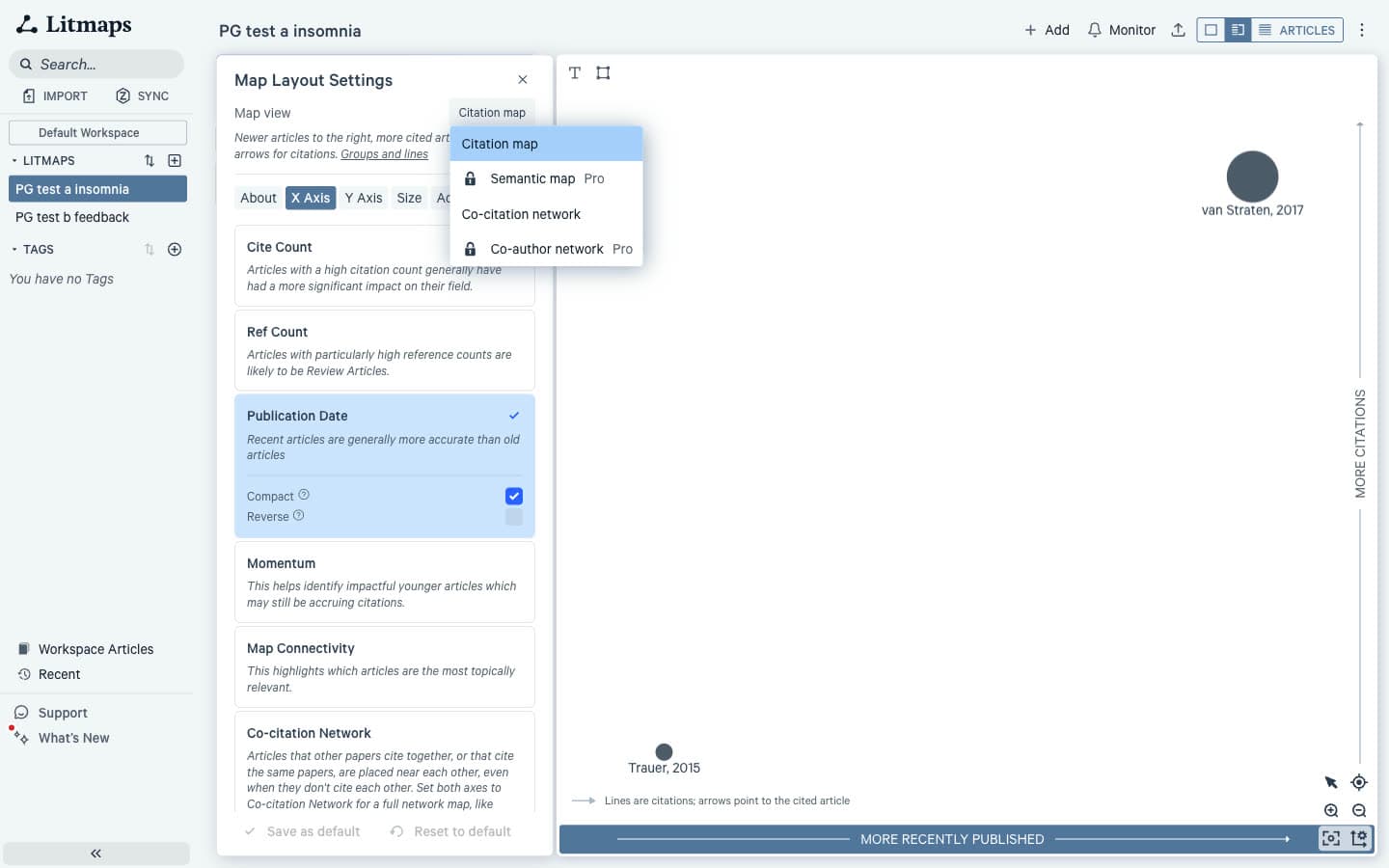Switch to split panel view icon
Screen dimensions: 1389x868
click(1238, 30)
